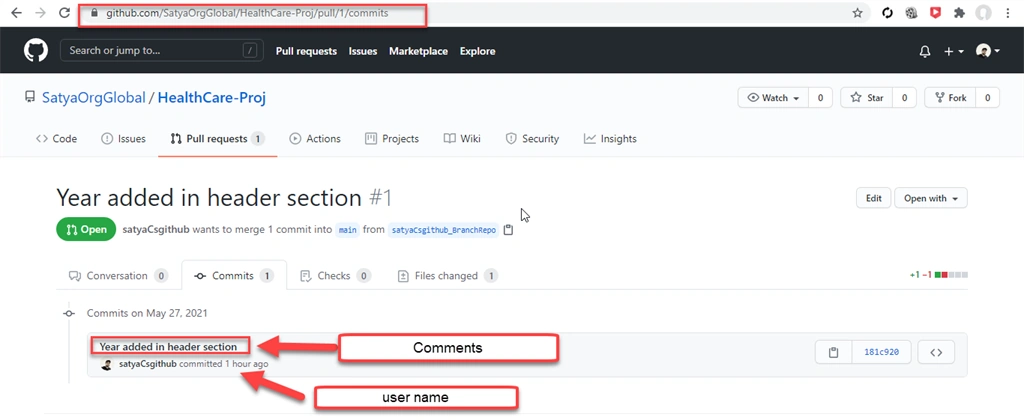The width and height of the screenshot is (1024, 420).
Task: Open the Conversation tab
Action: coord(118,276)
